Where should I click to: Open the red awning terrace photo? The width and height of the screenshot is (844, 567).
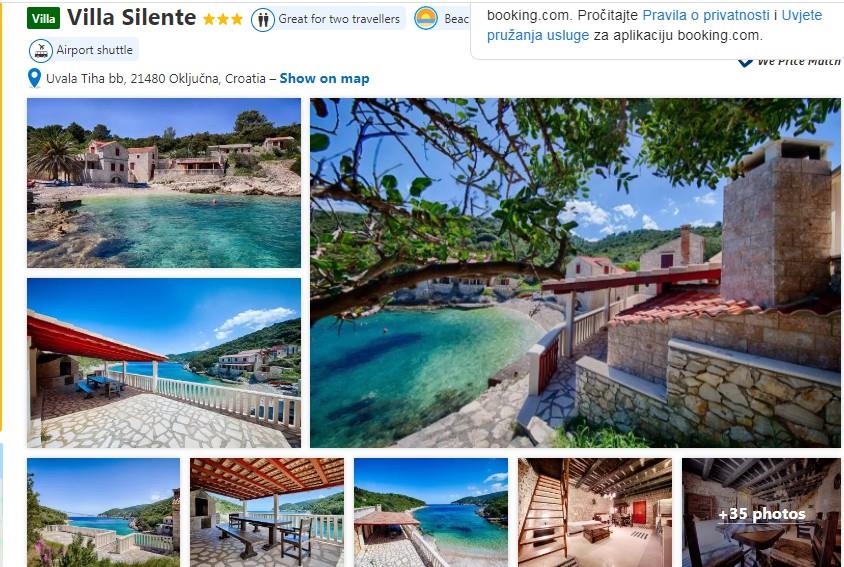tap(164, 363)
